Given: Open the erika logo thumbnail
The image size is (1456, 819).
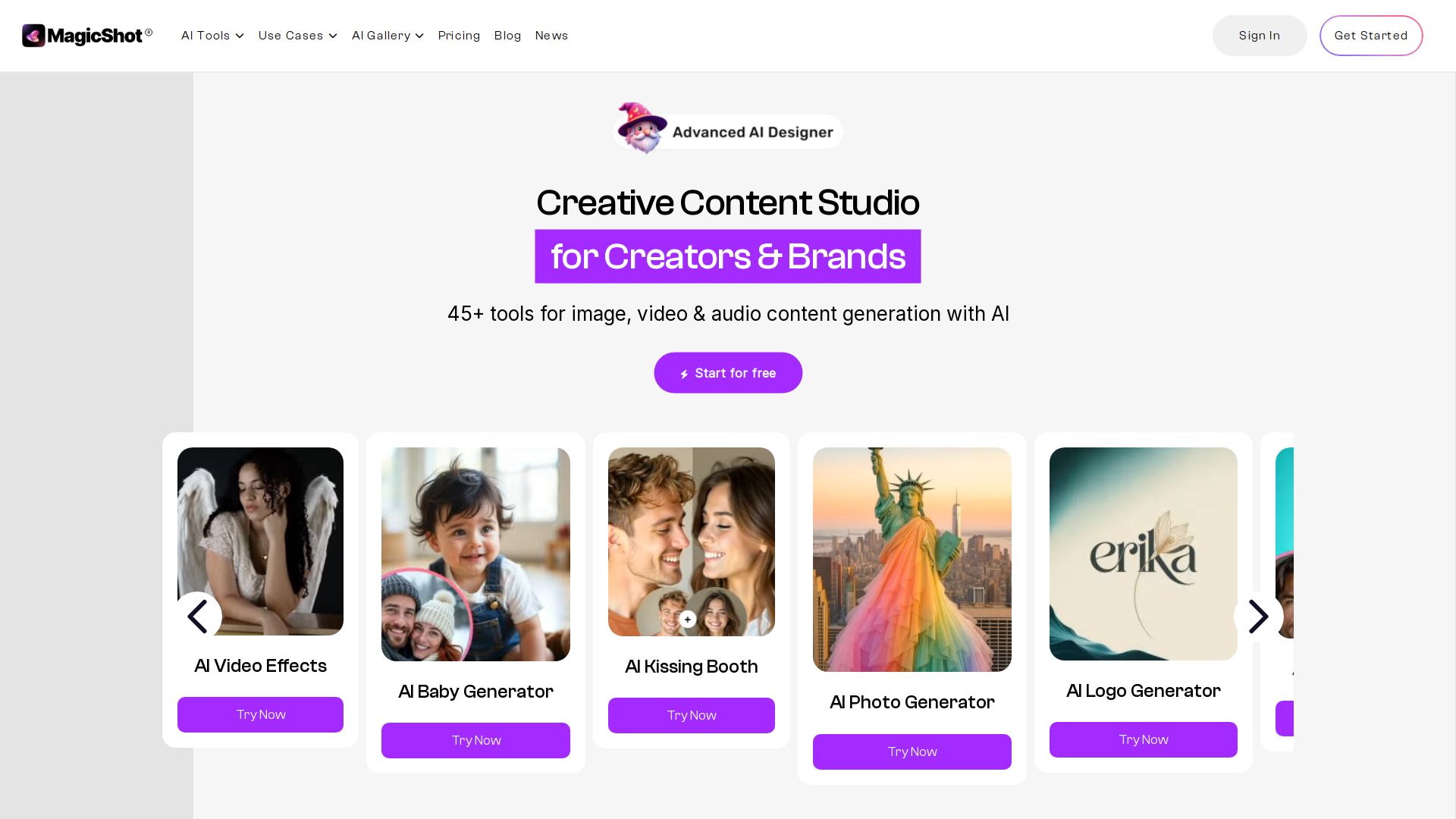Looking at the screenshot, I should pyautogui.click(x=1144, y=554).
